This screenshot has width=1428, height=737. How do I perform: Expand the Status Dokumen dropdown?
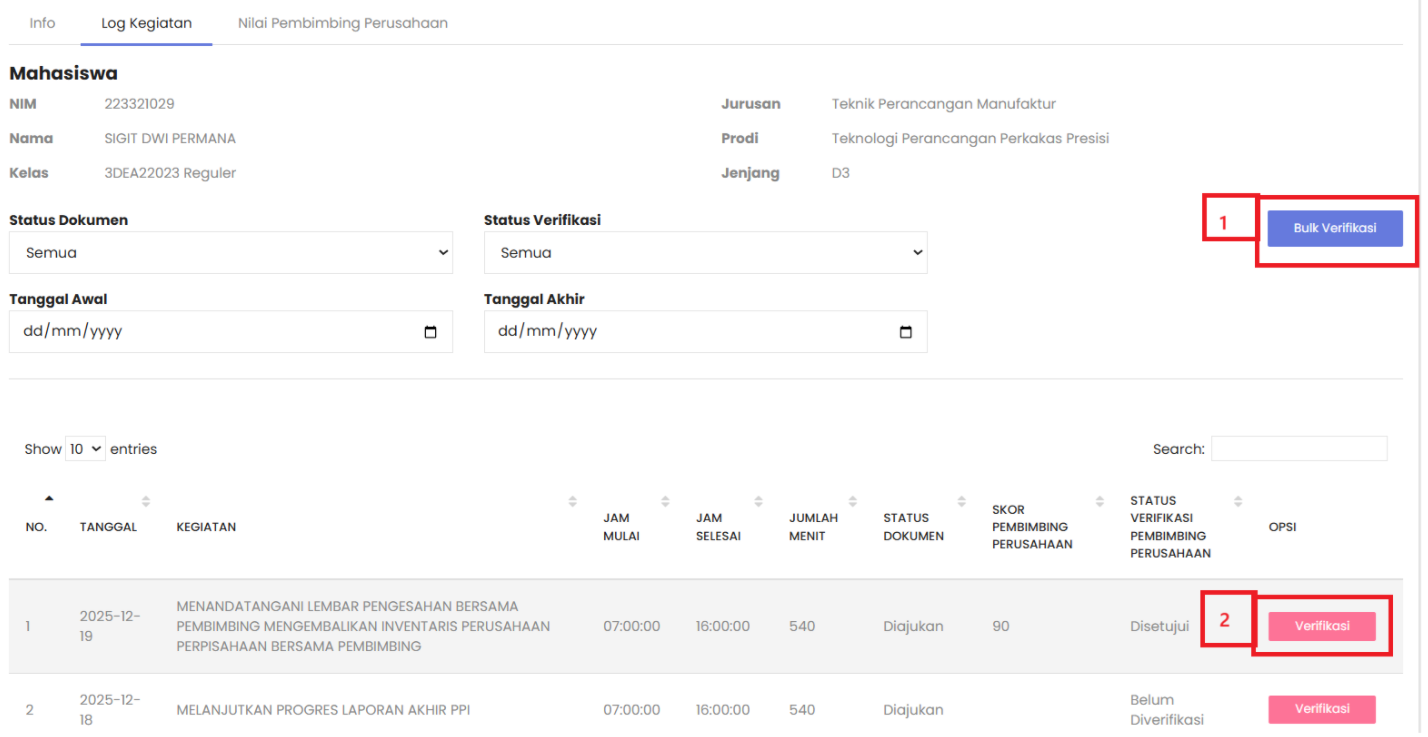click(230, 253)
